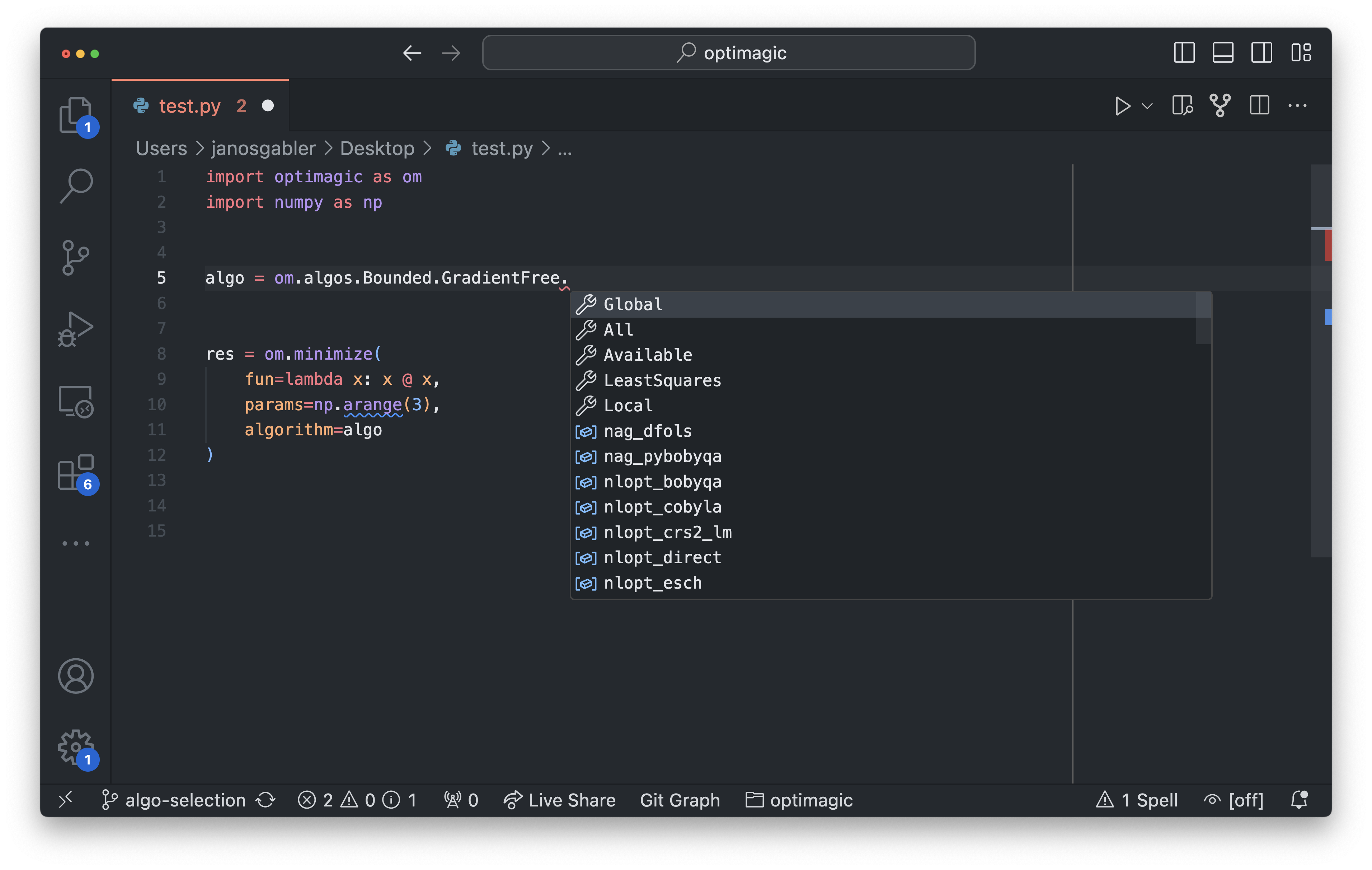Open the Run and Debug view
The width and height of the screenshot is (1372, 870).
coord(76,329)
